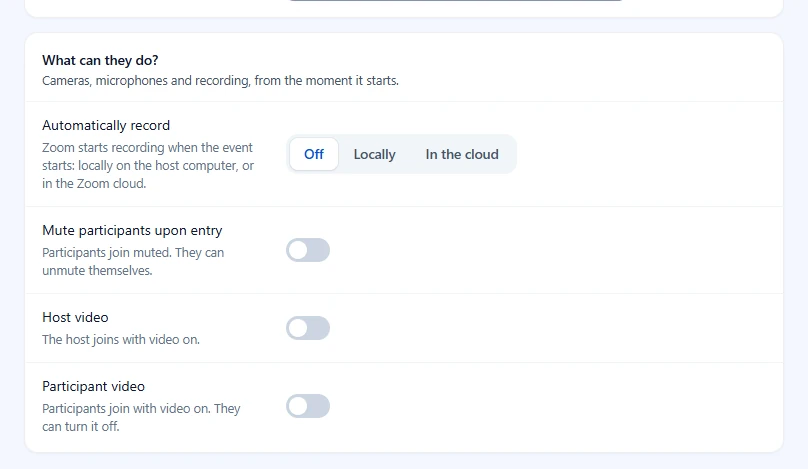
Task: Set automatic recording to In the cloud
Action: coord(462,154)
